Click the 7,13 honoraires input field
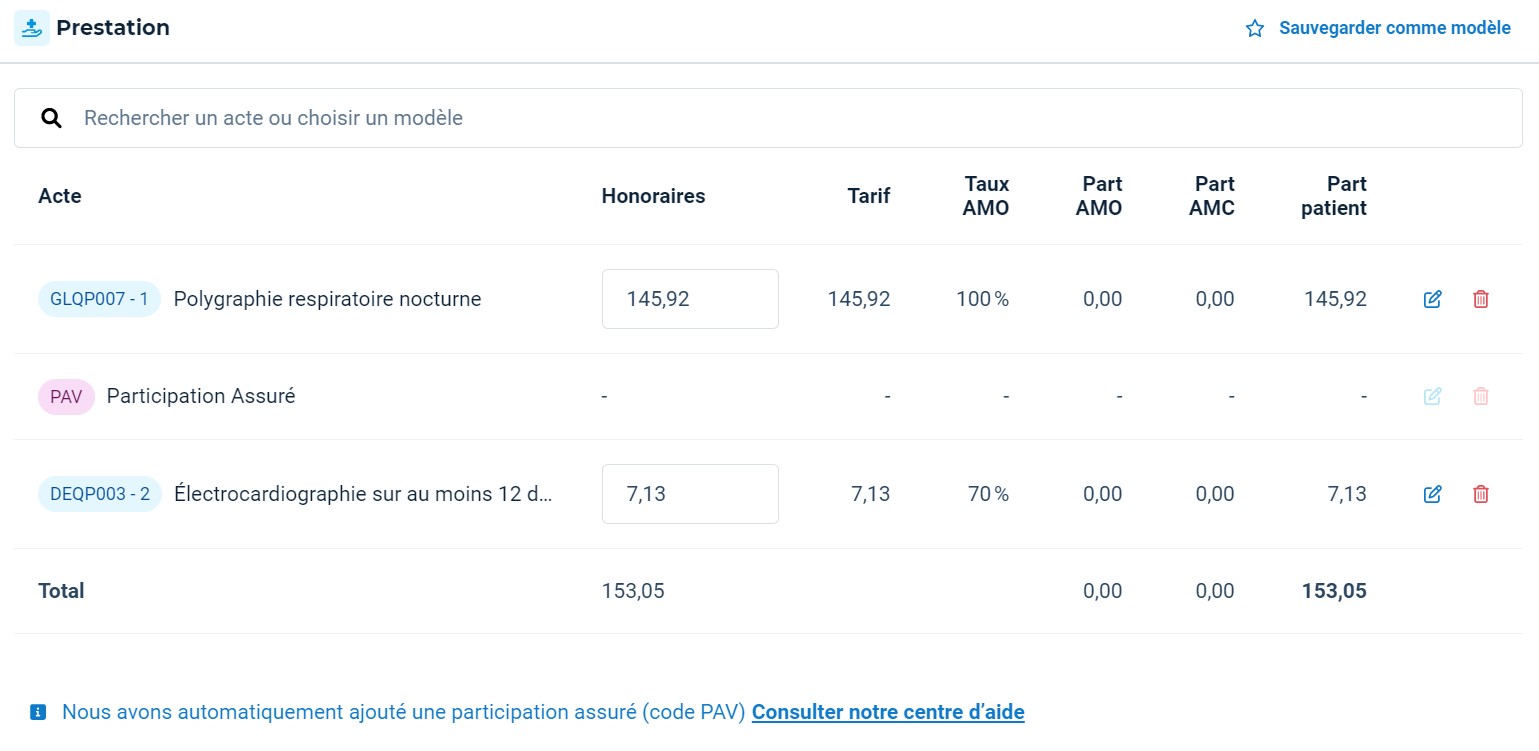Screen dimensions: 1539x751 pyautogui.click(x=690, y=494)
